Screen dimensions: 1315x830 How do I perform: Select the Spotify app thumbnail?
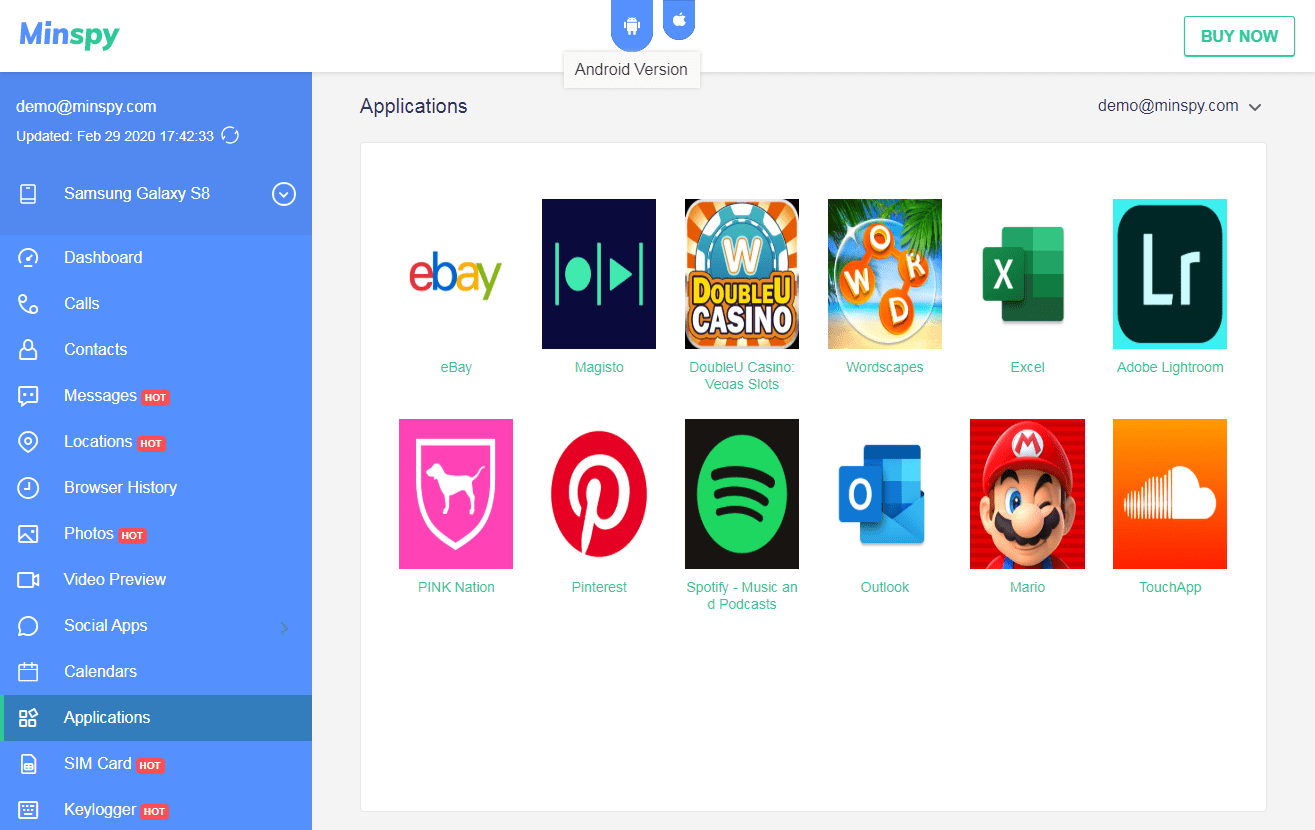pyautogui.click(x=741, y=493)
